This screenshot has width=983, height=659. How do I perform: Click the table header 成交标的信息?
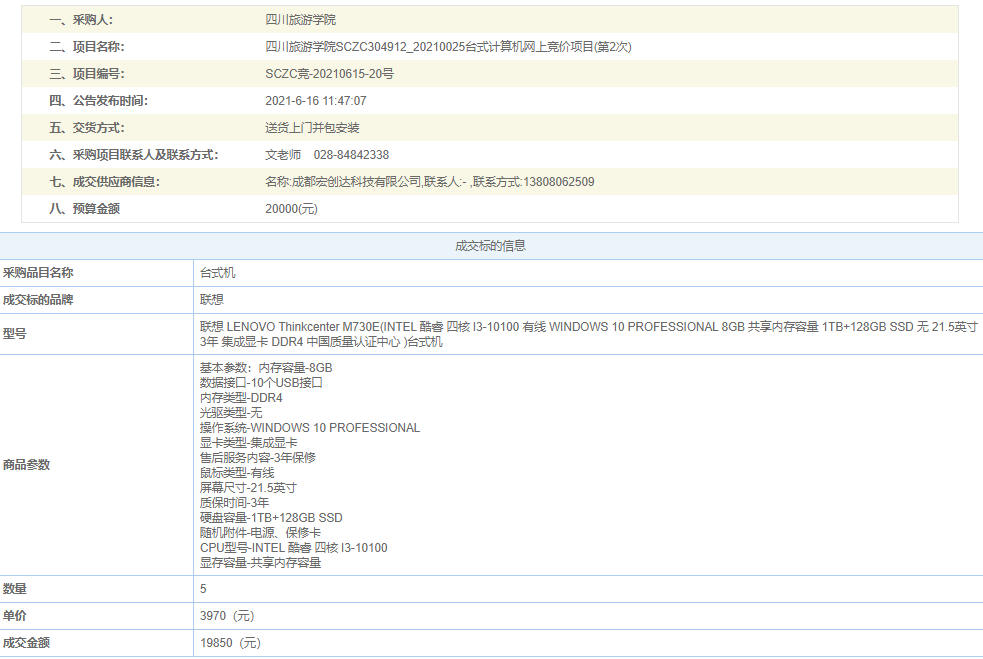[x=490, y=246]
